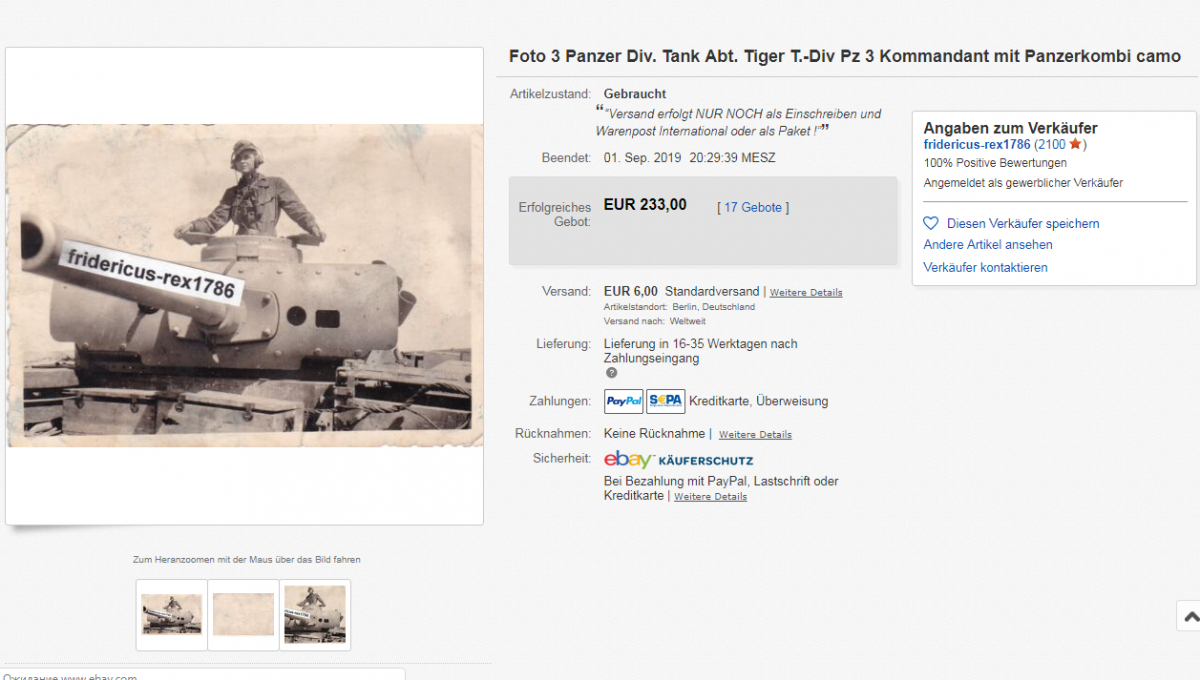
Task: Click the main tank commander photo
Action: pyautogui.click(x=244, y=285)
